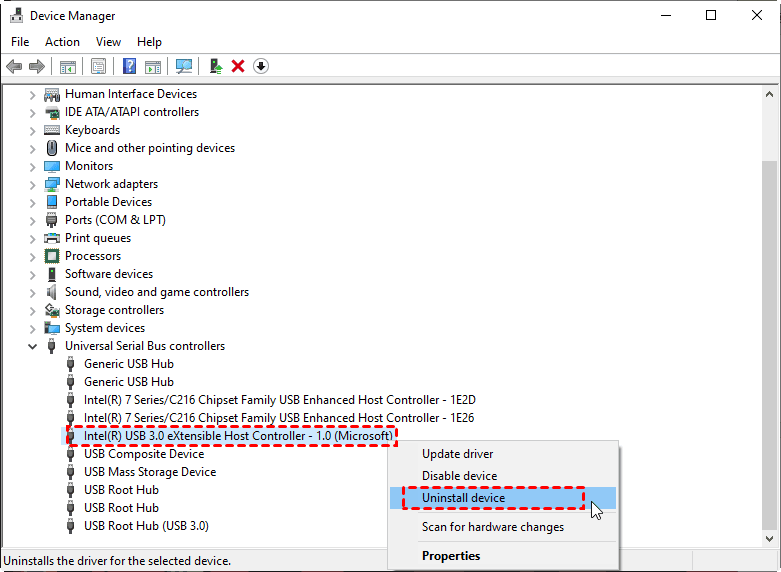Viewport: 781px width, 572px height.
Task: Click the Ports (COM & LPT) icon
Action: 52,220
